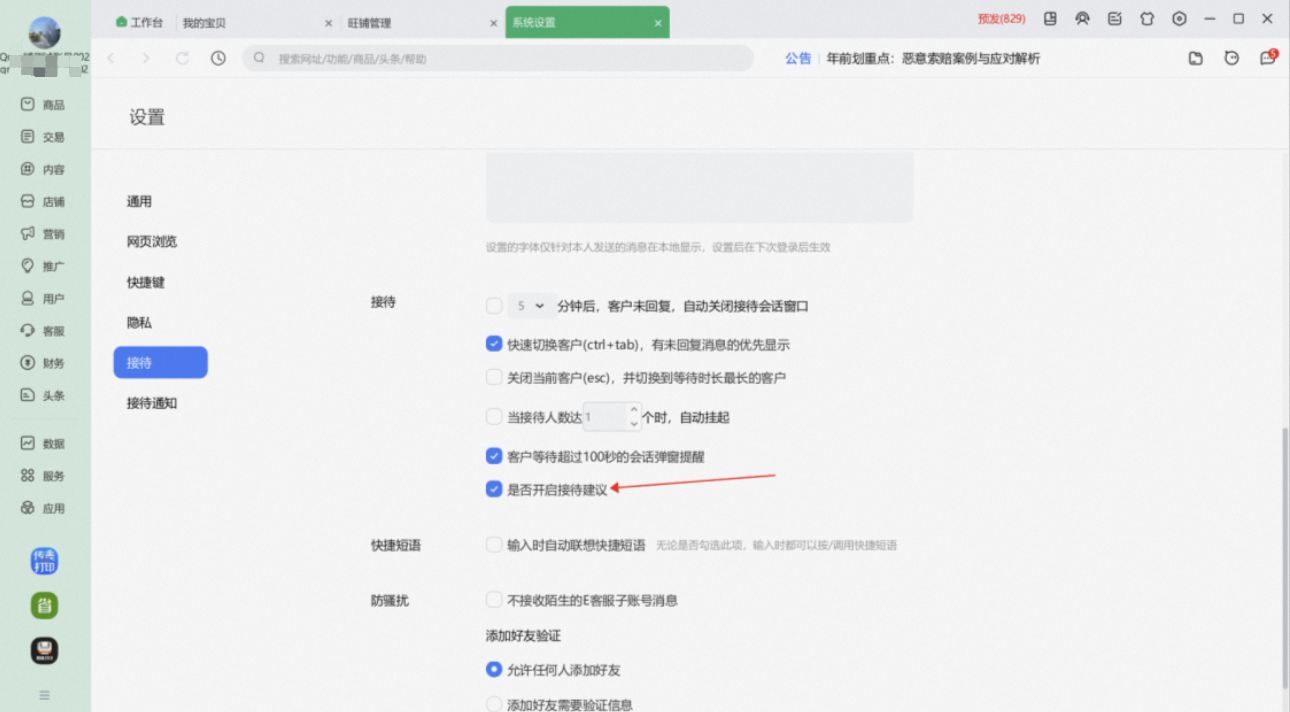The height and width of the screenshot is (712, 1290).
Task: Enable 当接待人数达 auto-suspend checkbox
Action: (x=493, y=416)
